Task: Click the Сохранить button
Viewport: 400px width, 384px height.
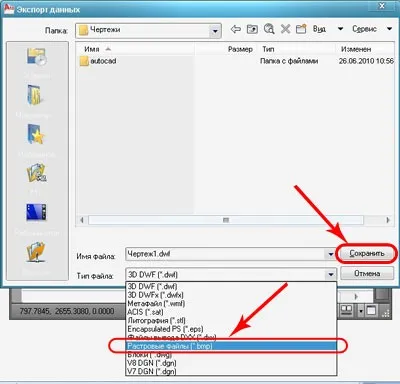Action: click(367, 254)
